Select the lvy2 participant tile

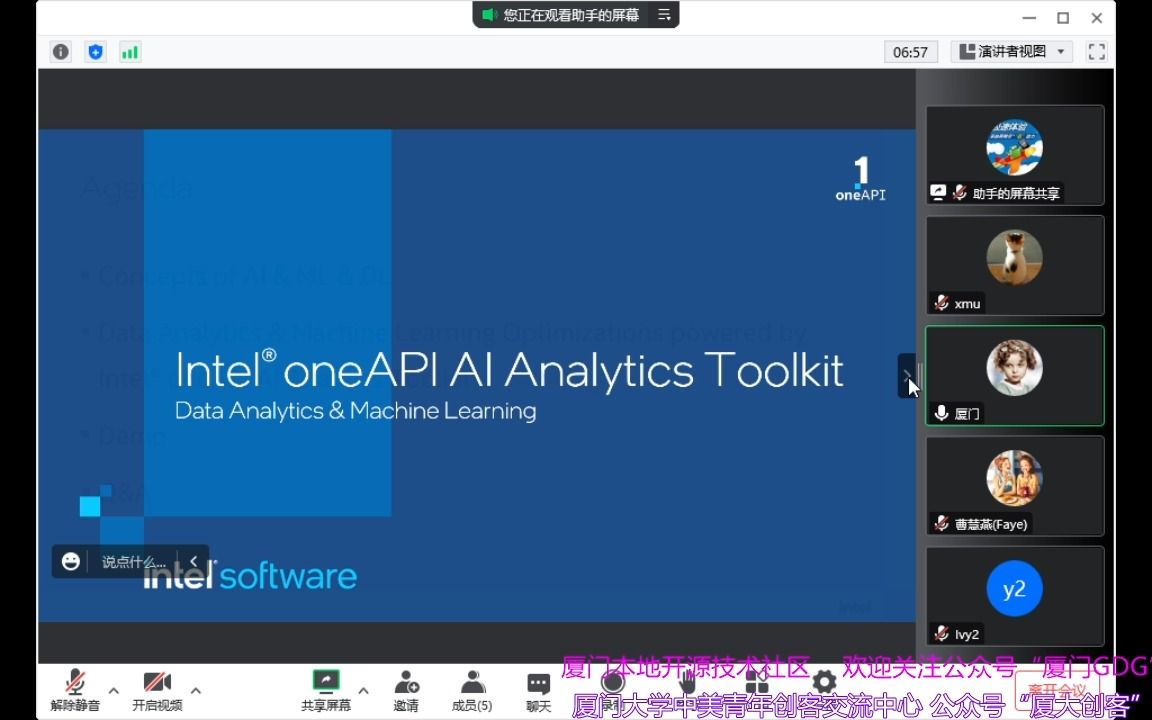click(x=1015, y=596)
